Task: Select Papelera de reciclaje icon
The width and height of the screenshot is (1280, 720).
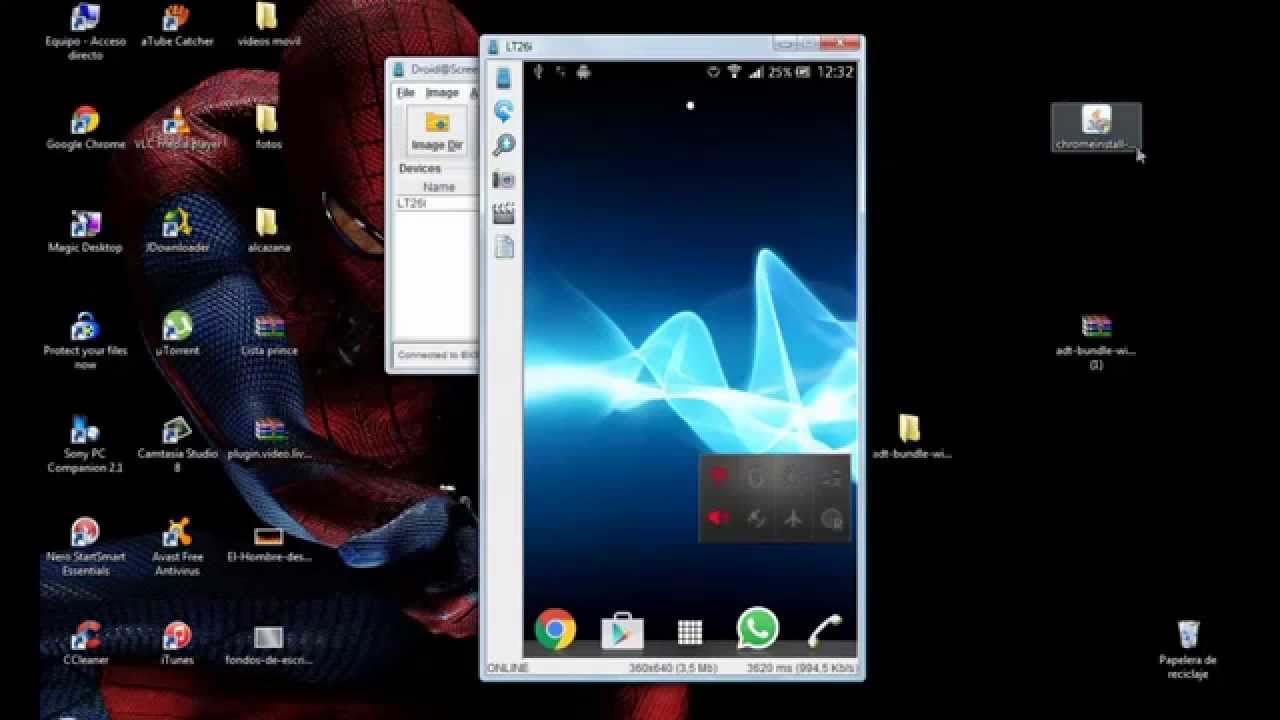Action: [x=1188, y=650]
